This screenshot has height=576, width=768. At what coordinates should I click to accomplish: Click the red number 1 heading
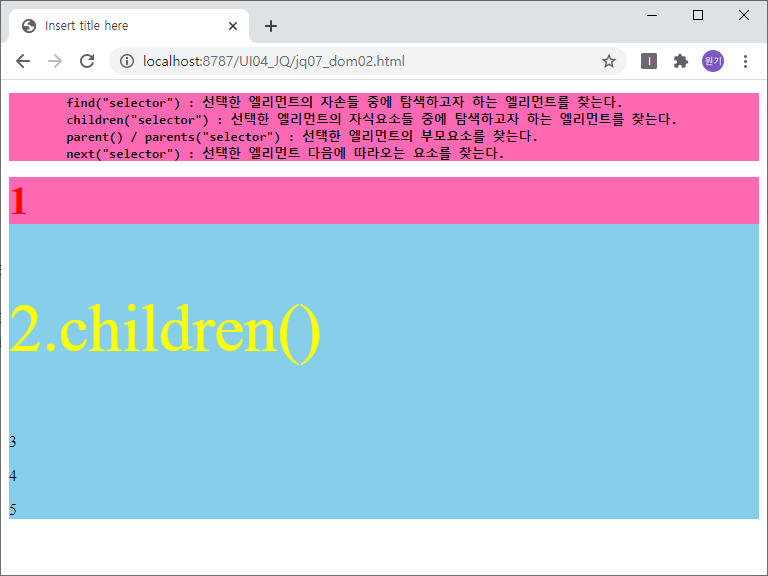click(18, 200)
